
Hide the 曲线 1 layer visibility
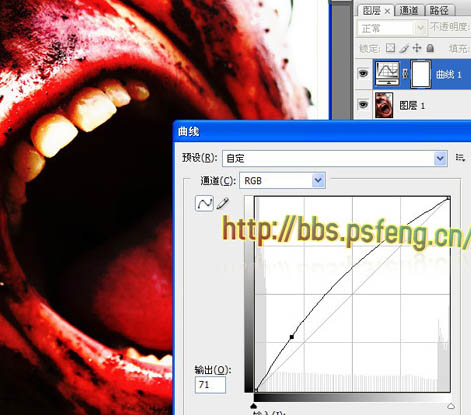[363, 73]
